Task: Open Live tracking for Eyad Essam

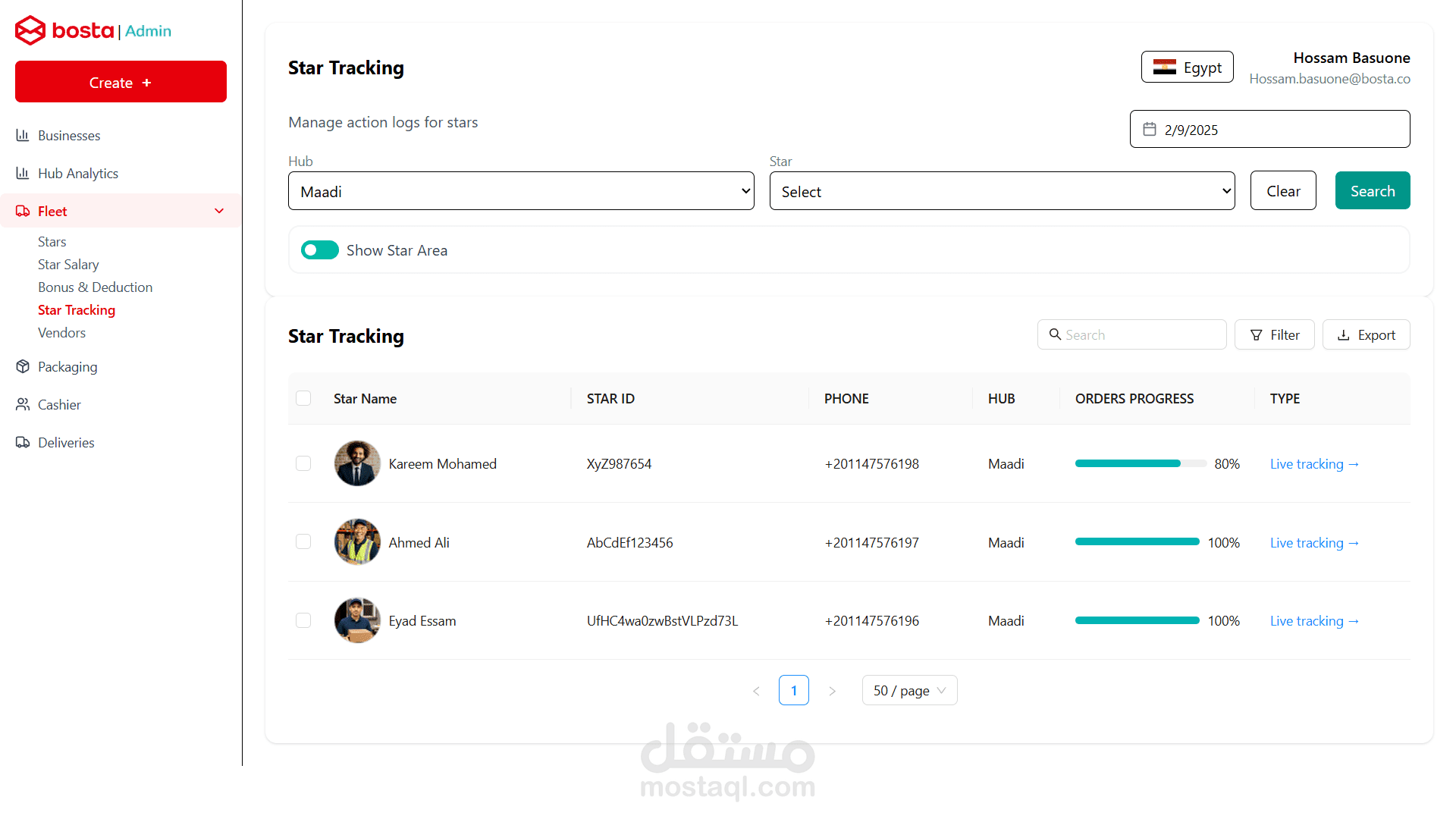Action: coord(1314,620)
